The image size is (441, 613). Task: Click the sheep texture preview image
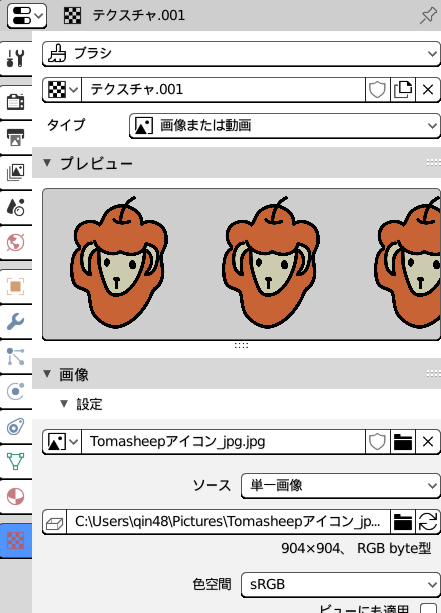tap(241, 264)
